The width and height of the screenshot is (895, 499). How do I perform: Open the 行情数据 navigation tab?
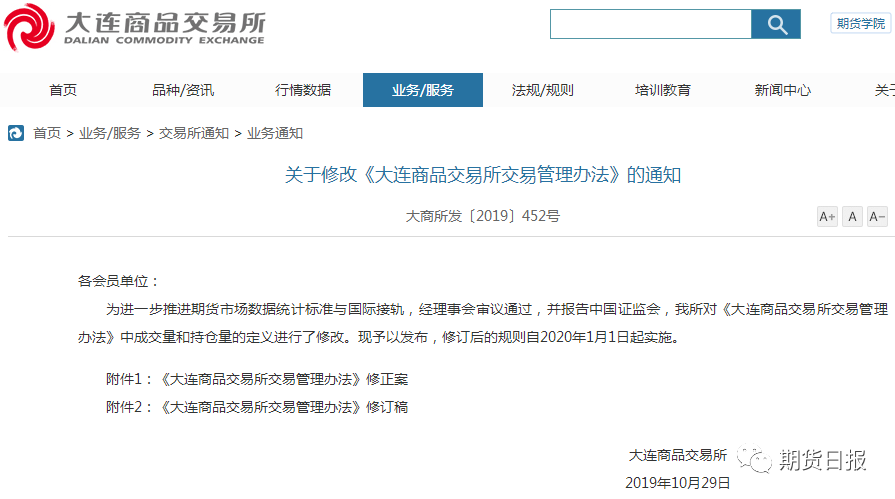click(303, 90)
